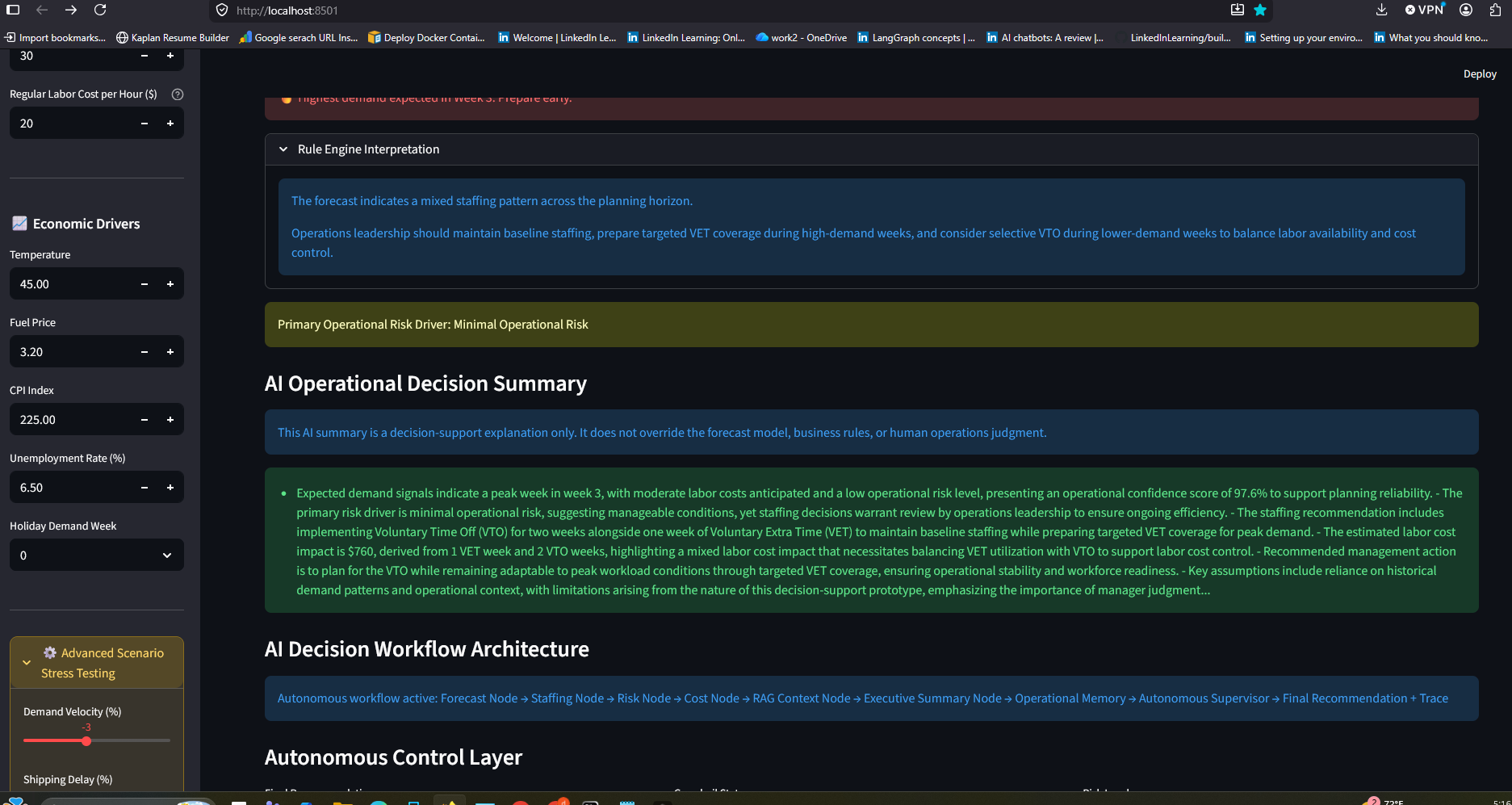
Task: Open LangGraph concepts bookmark
Action: (x=916, y=37)
